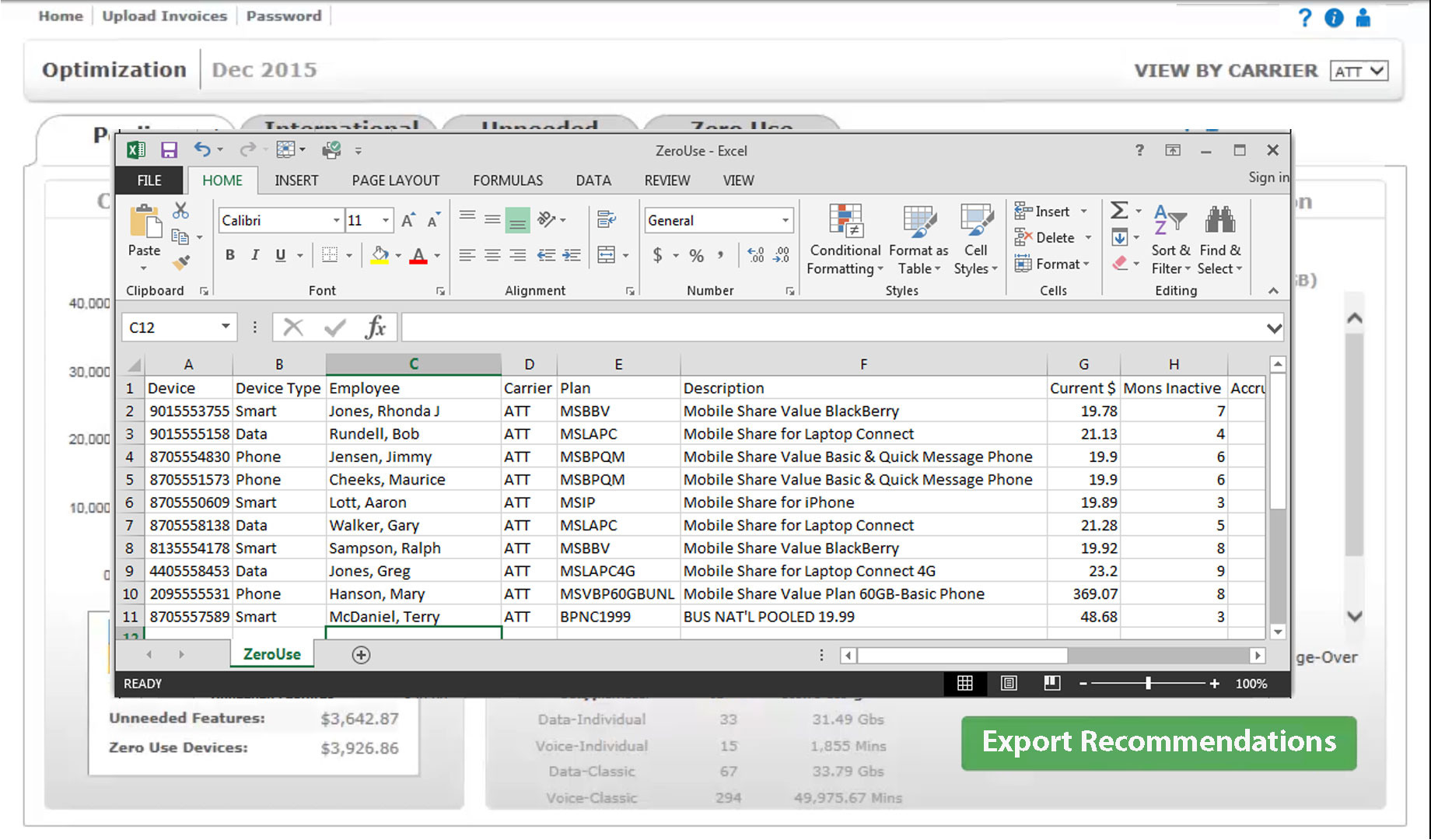Click Export Recommendations green button
1431x840 pixels.
1159,742
